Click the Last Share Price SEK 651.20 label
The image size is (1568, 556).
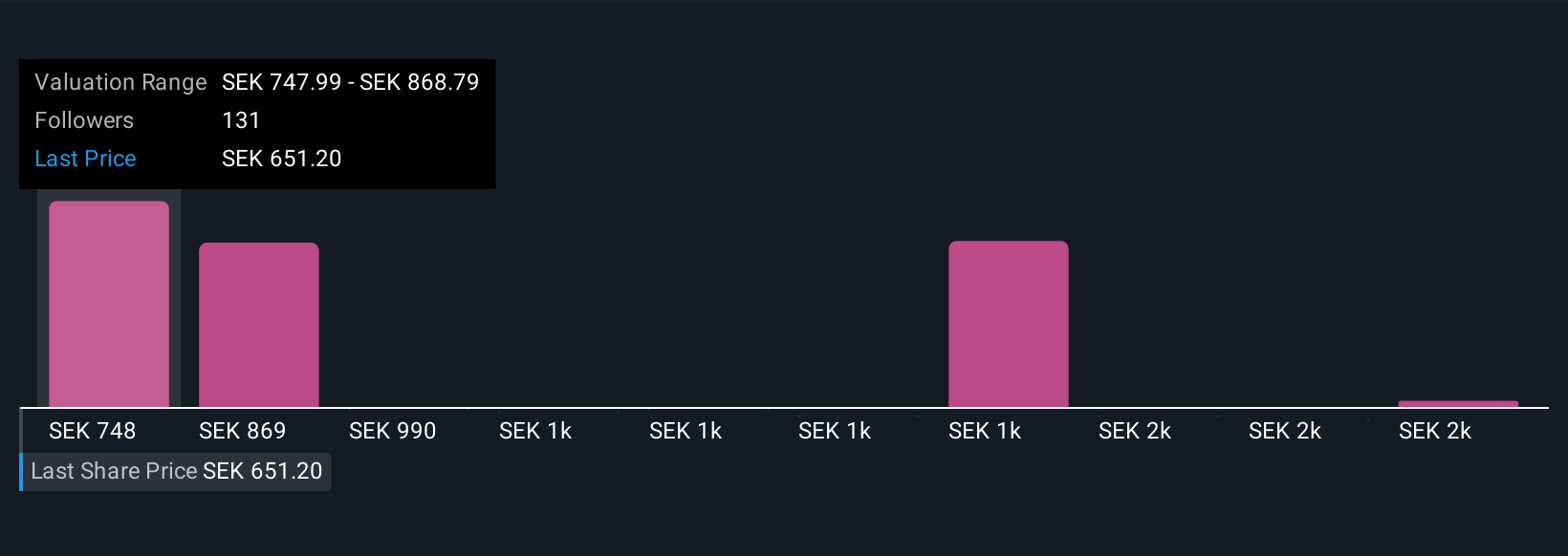click(x=177, y=471)
